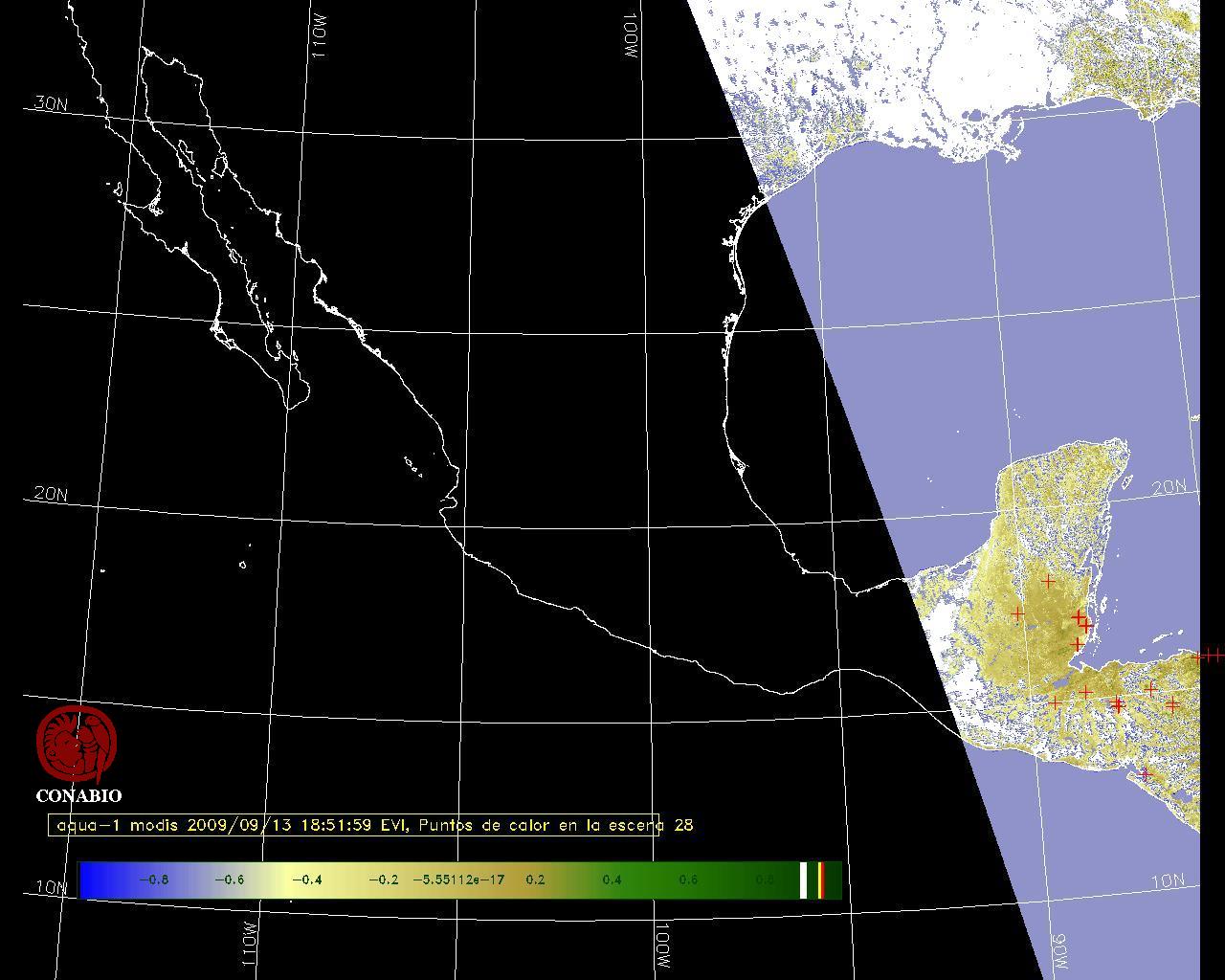Viewport: 1225px width, 980px height.
Task: Pick the -0.4 pale yellow color bar value
Action: click(x=306, y=880)
